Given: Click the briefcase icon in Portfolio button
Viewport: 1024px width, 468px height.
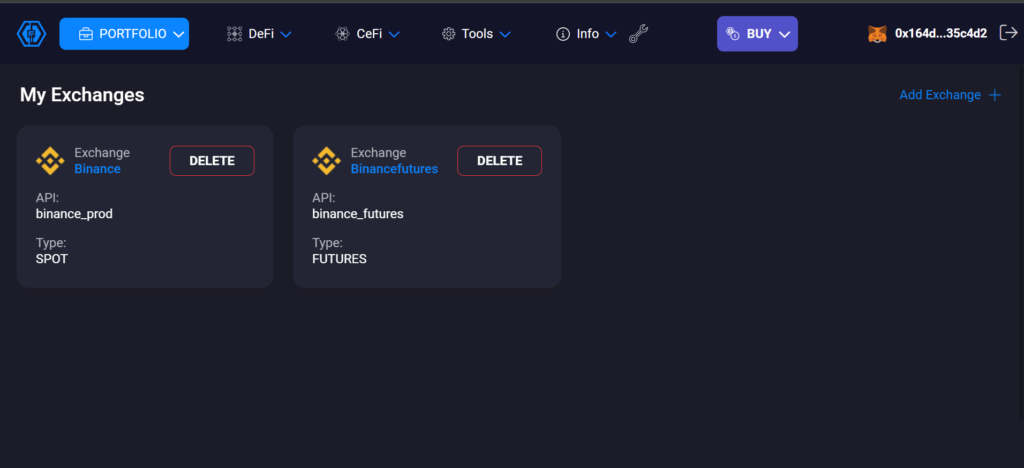Looking at the screenshot, I should click(x=86, y=34).
